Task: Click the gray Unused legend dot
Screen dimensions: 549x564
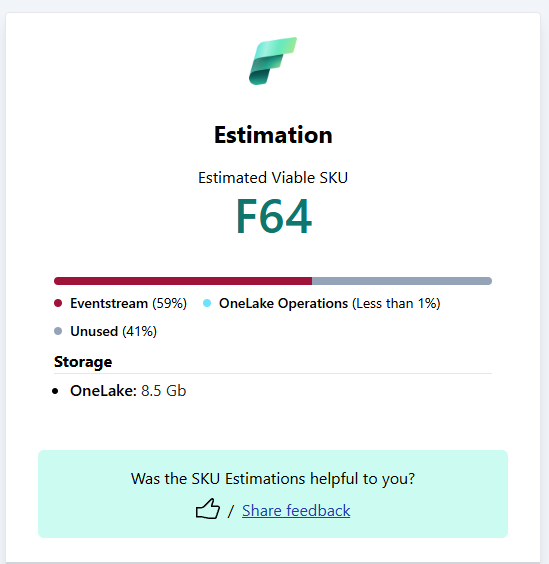Action: pyautogui.click(x=58, y=331)
